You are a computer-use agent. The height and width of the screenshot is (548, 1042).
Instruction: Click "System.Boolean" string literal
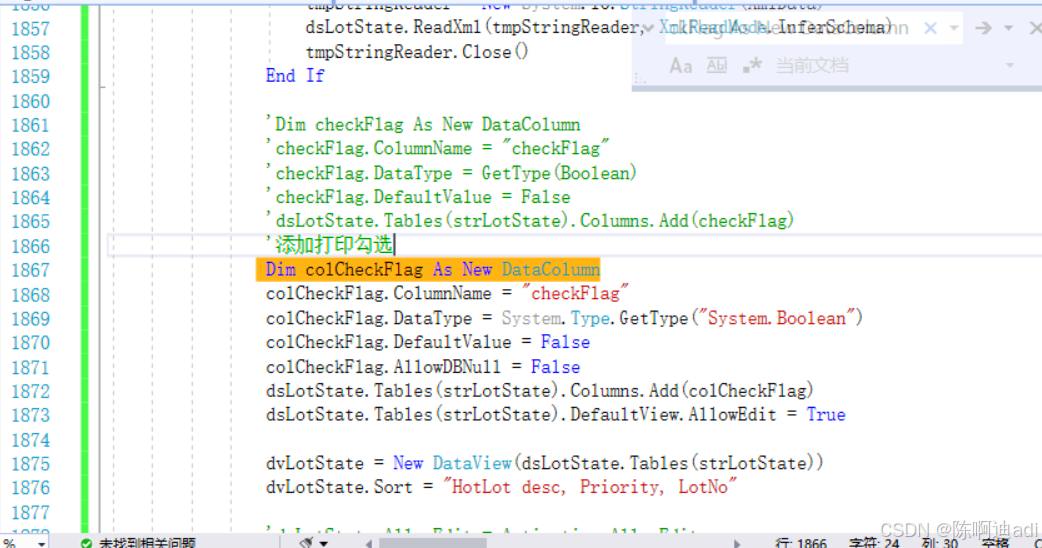click(777, 318)
